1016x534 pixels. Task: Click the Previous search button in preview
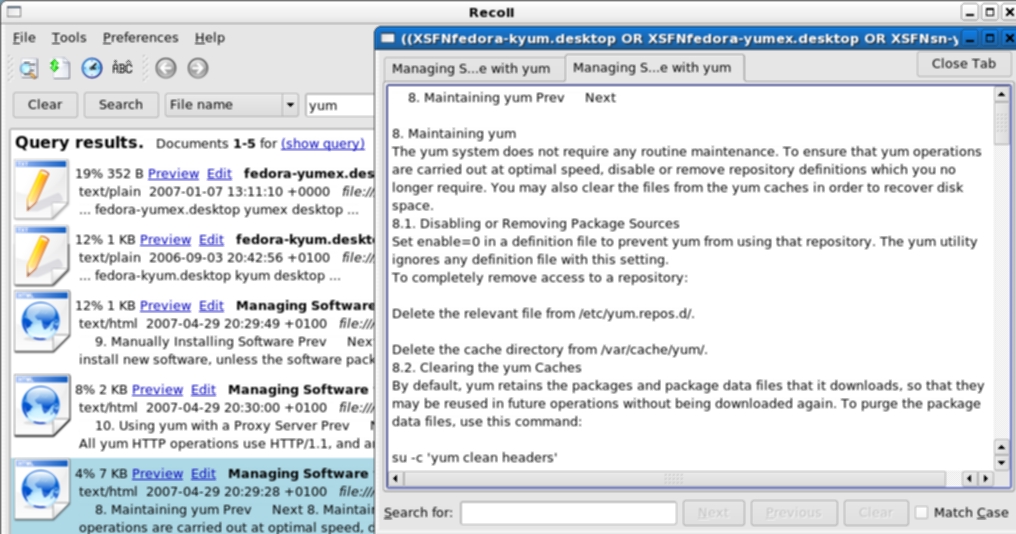[794, 513]
